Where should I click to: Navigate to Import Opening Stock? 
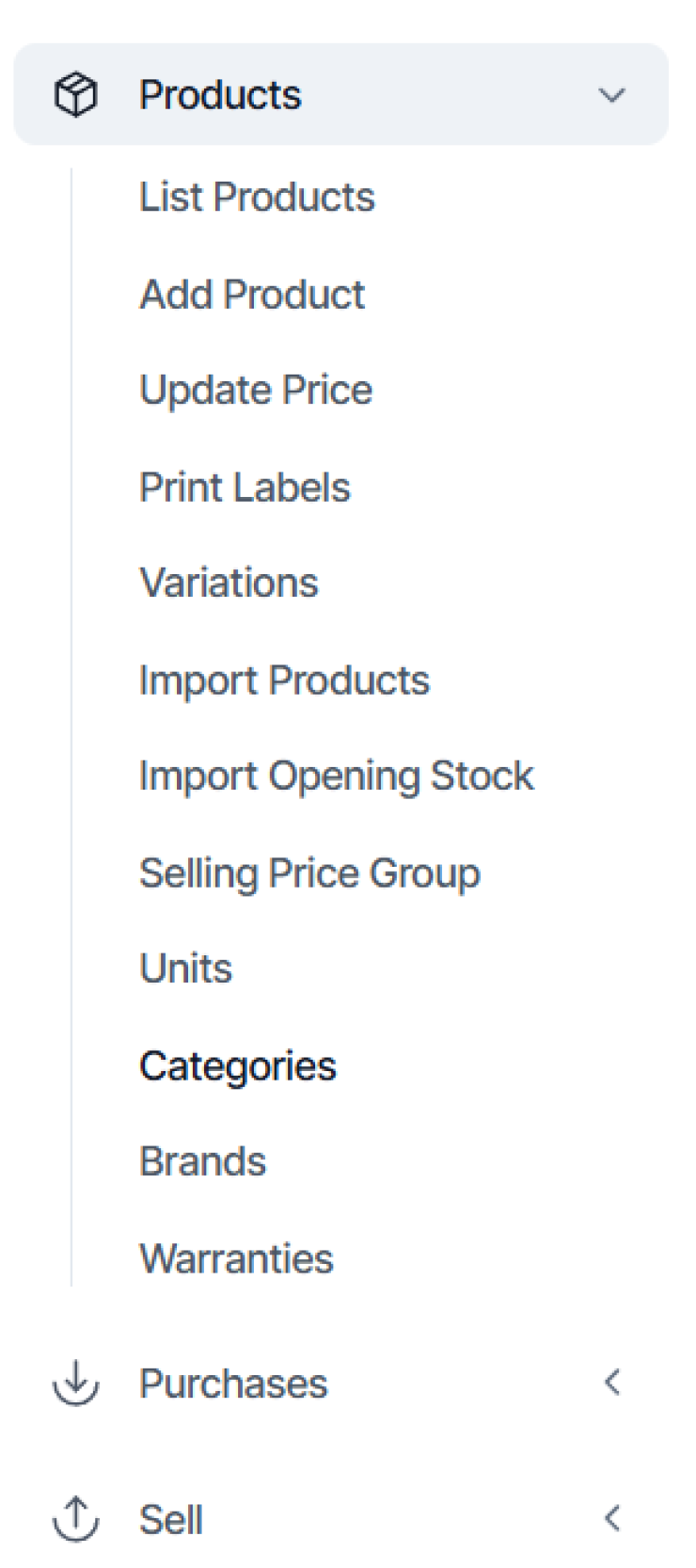337,776
